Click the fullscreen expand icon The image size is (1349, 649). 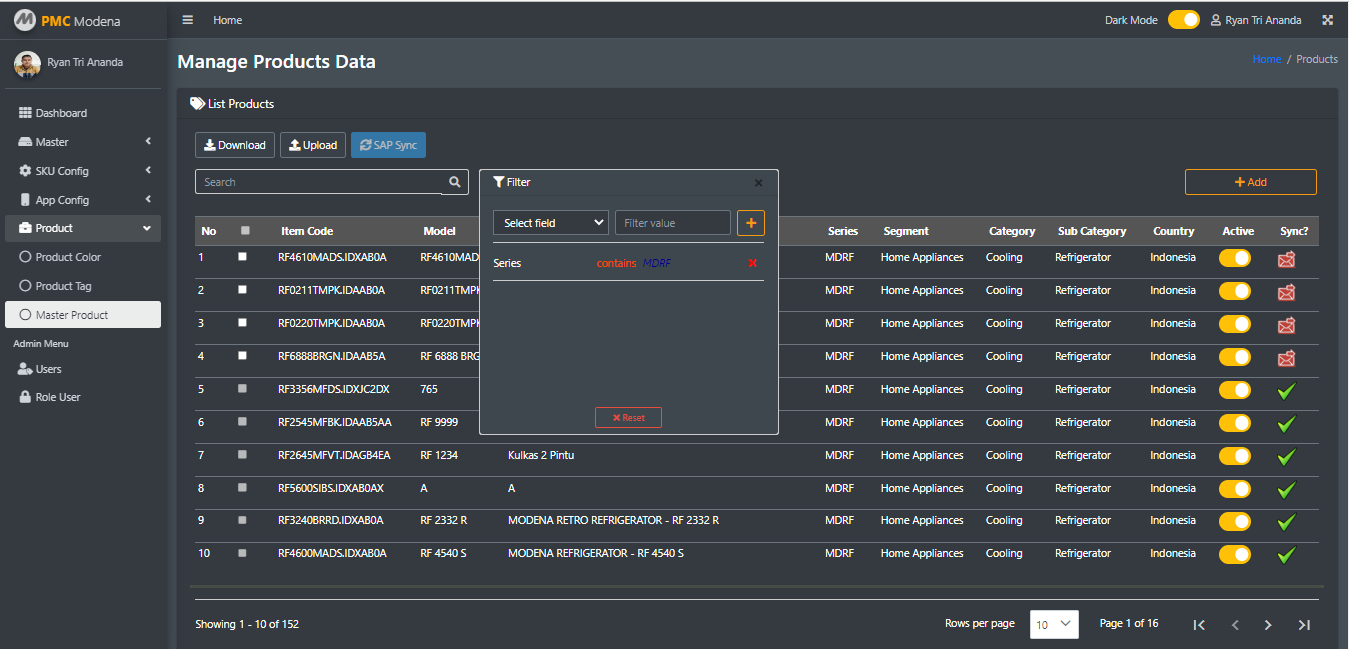(1328, 20)
